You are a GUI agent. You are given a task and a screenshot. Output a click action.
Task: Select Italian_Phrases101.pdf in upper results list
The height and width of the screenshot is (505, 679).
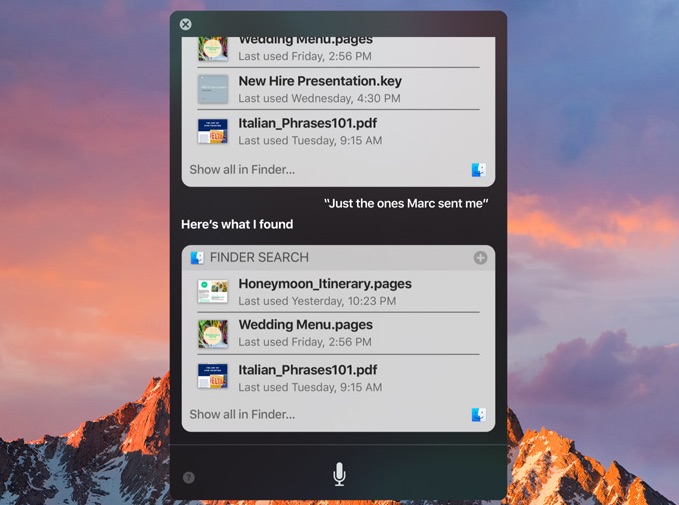pos(307,123)
